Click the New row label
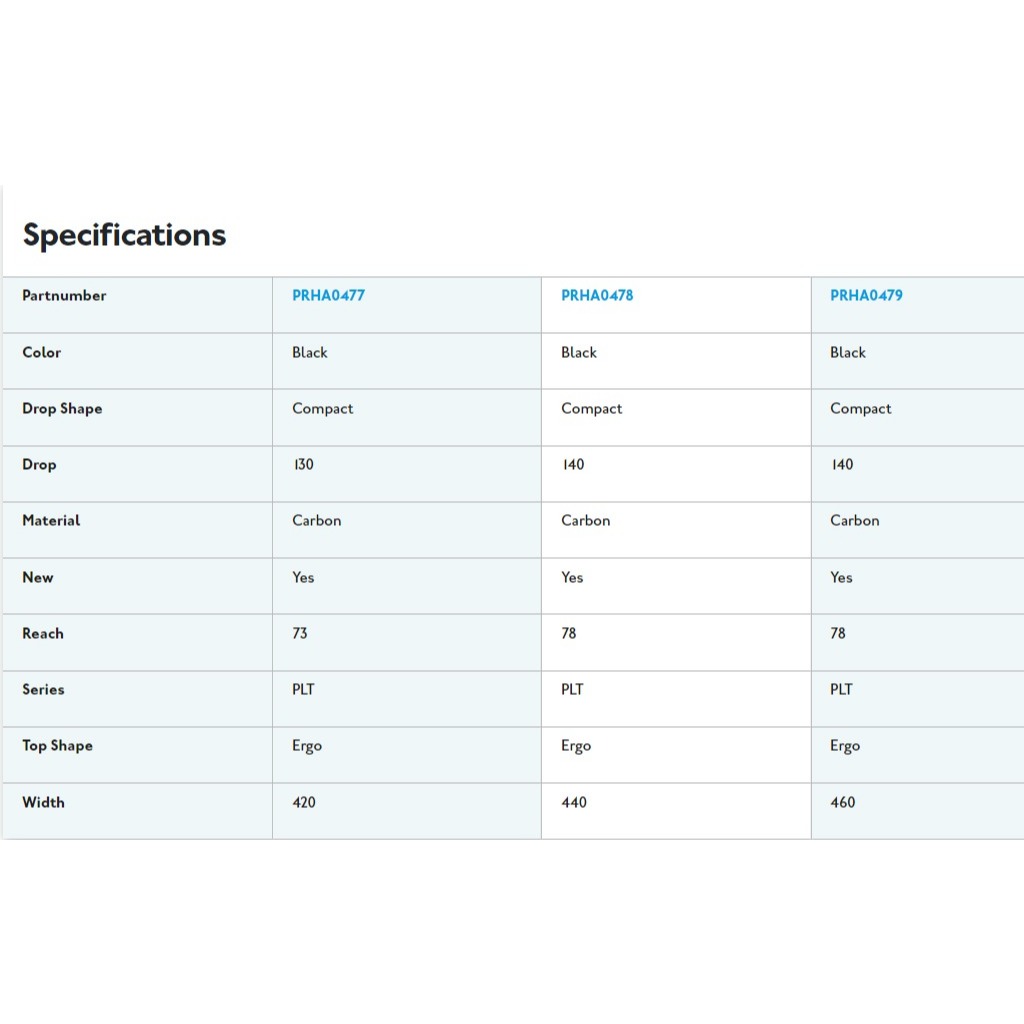 38,577
